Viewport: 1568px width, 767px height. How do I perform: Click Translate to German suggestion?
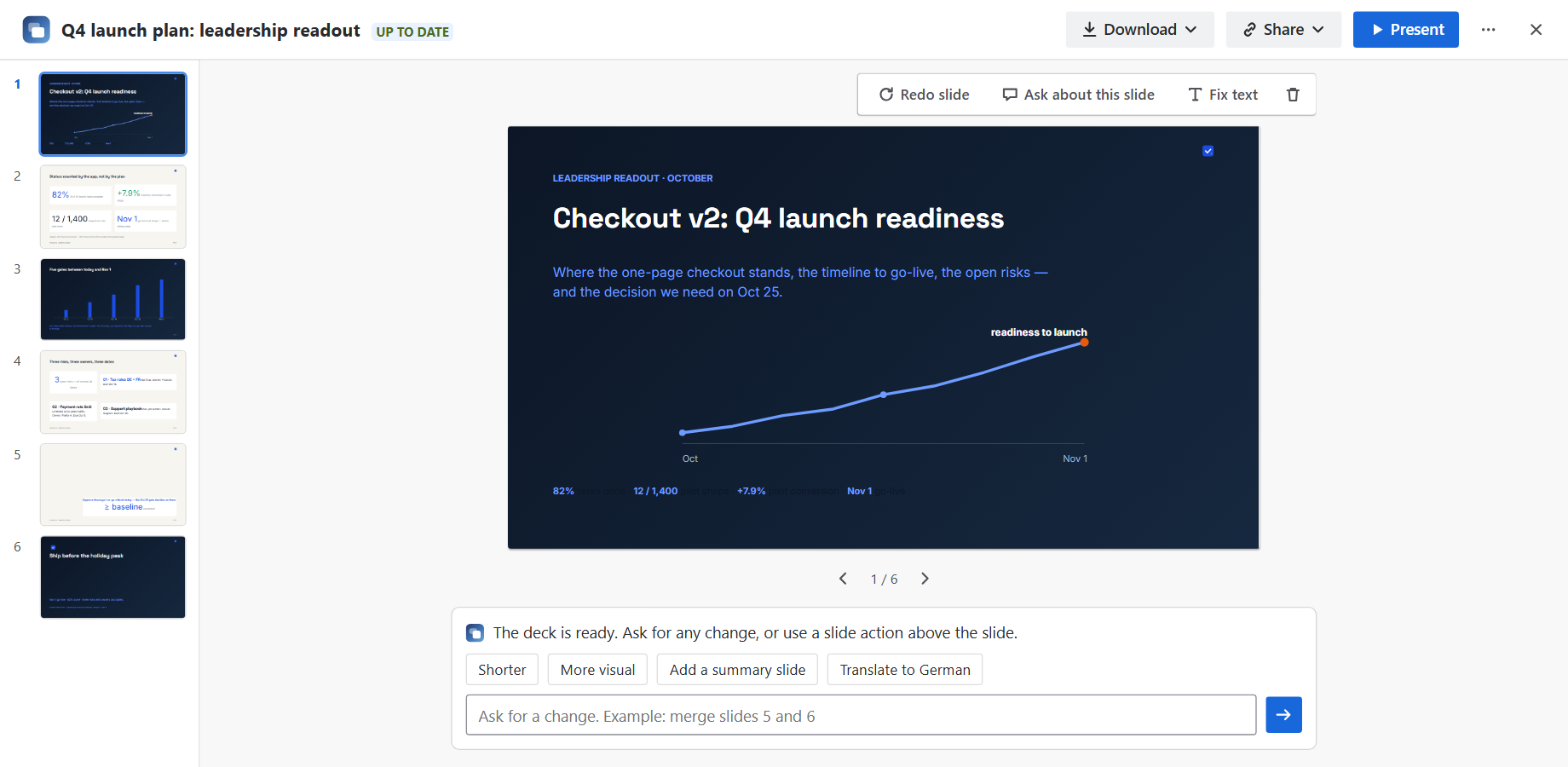905,670
